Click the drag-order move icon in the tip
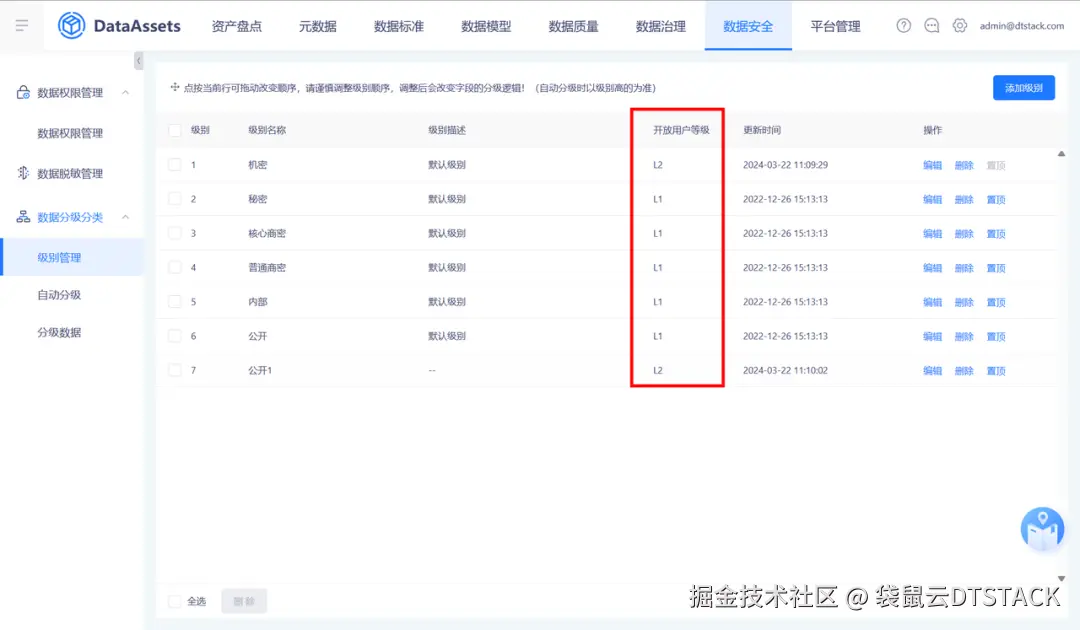The height and width of the screenshot is (630, 1080). 174,87
